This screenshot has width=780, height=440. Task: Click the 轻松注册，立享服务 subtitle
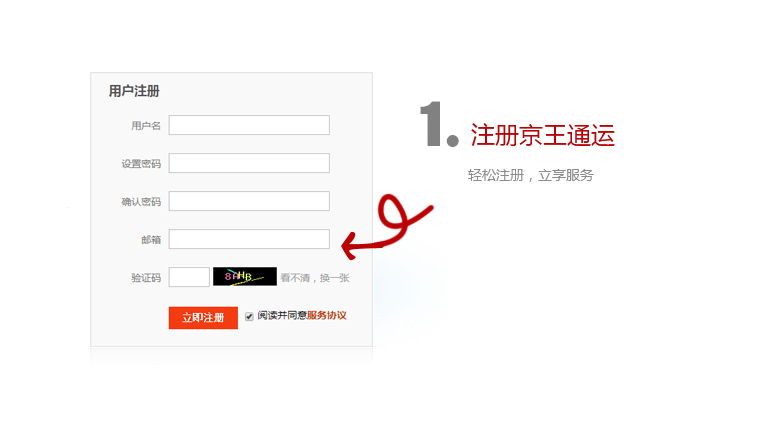tap(531, 176)
